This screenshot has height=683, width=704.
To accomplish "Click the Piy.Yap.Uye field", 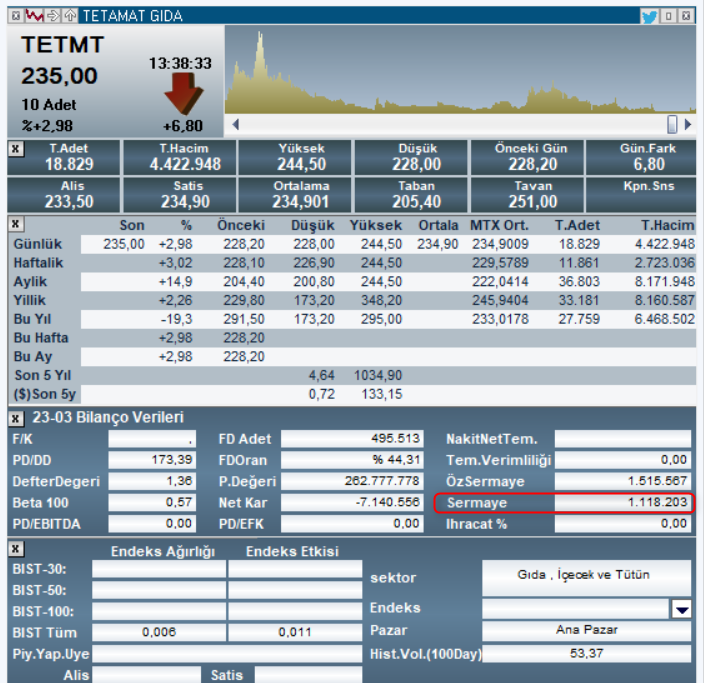I will (227, 654).
